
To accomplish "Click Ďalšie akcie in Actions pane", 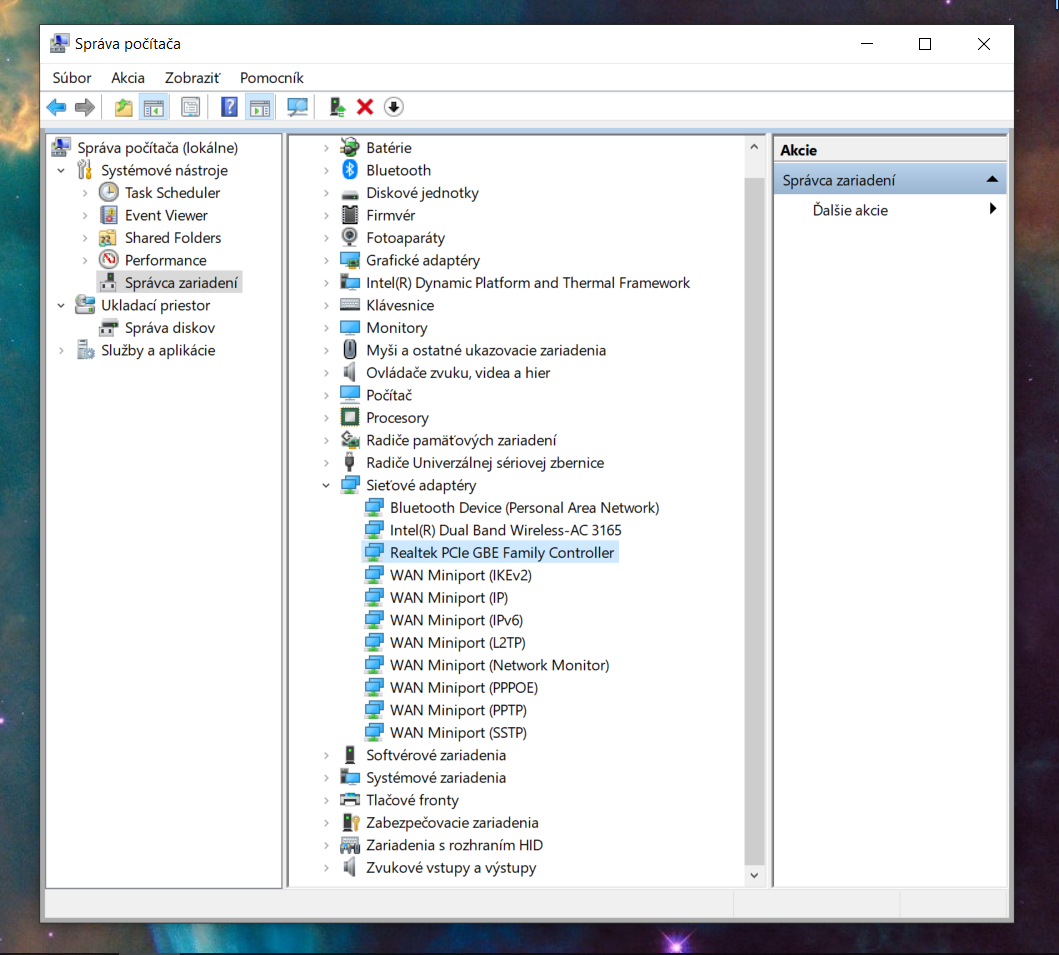I will click(850, 210).
